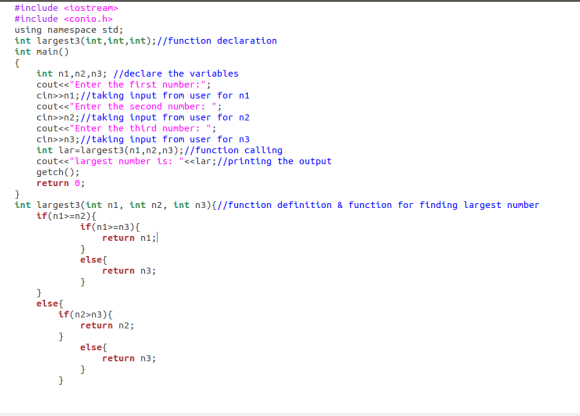This screenshot has height=416, width=580.
Task: Click the 'int n1,n2,n3;' variable declaration
Action: (71, 74)
